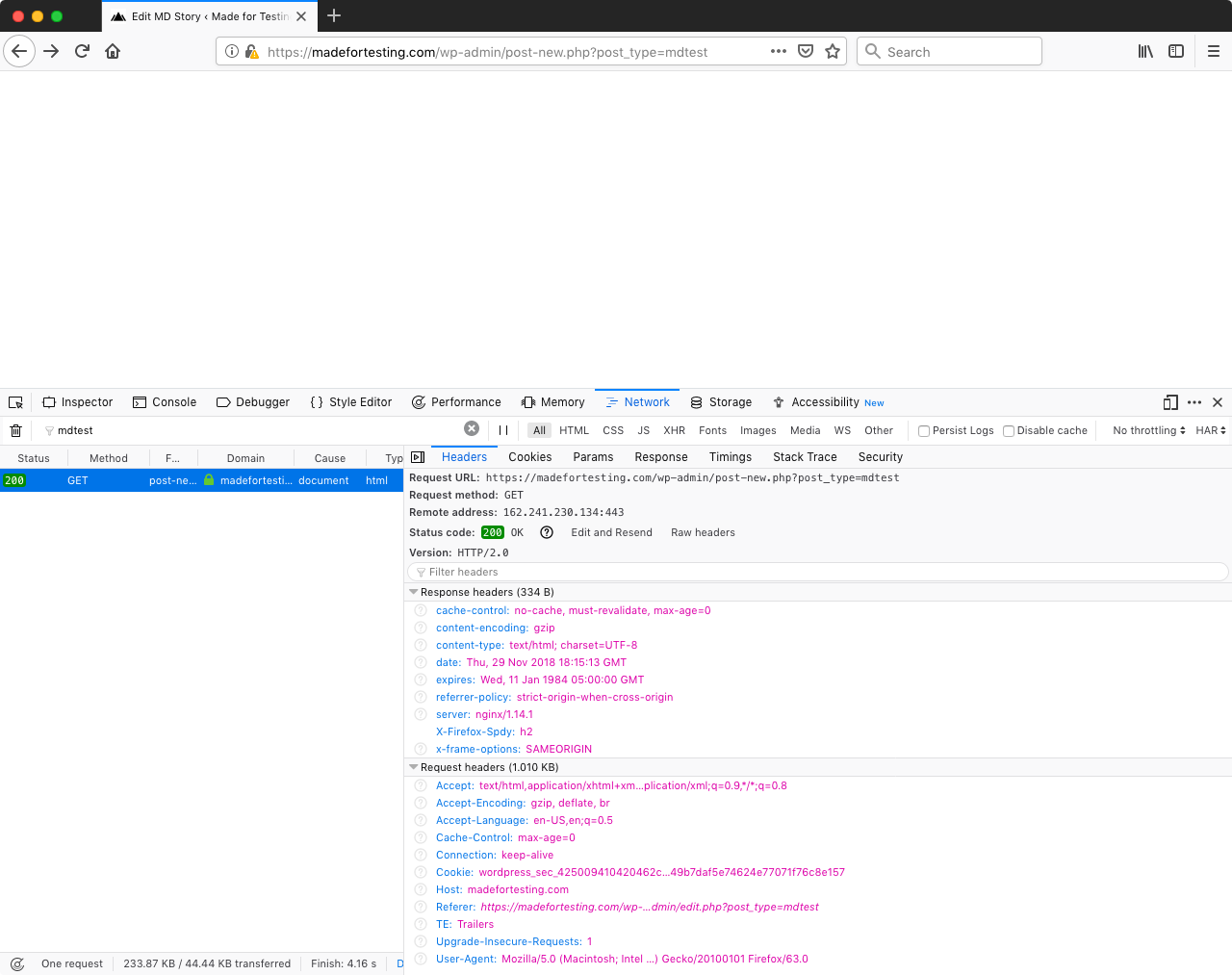Click the browser forward arrow
1232x975 pixels.
pos(51,51)
